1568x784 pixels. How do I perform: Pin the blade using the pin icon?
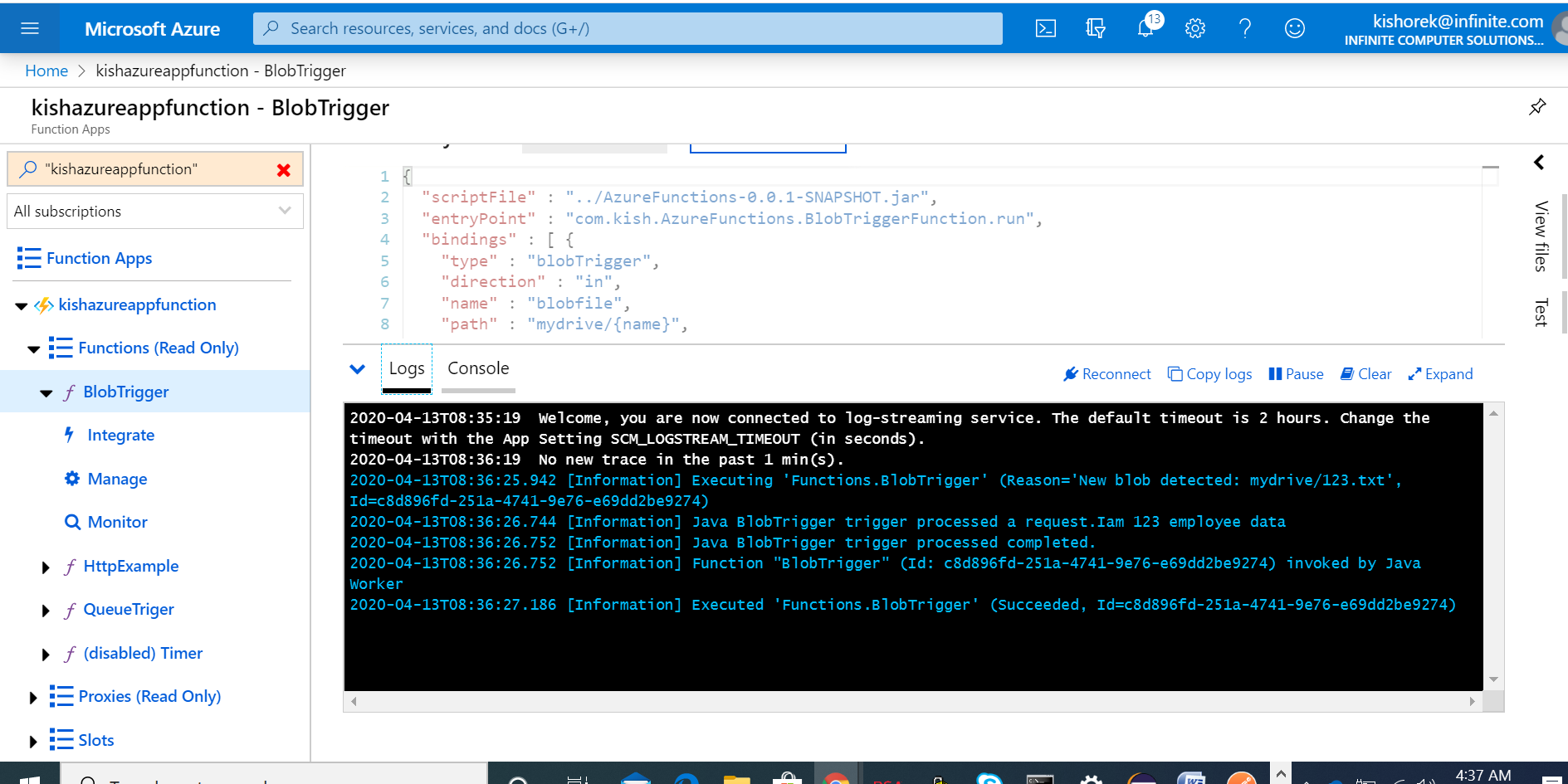[1537, 107]
